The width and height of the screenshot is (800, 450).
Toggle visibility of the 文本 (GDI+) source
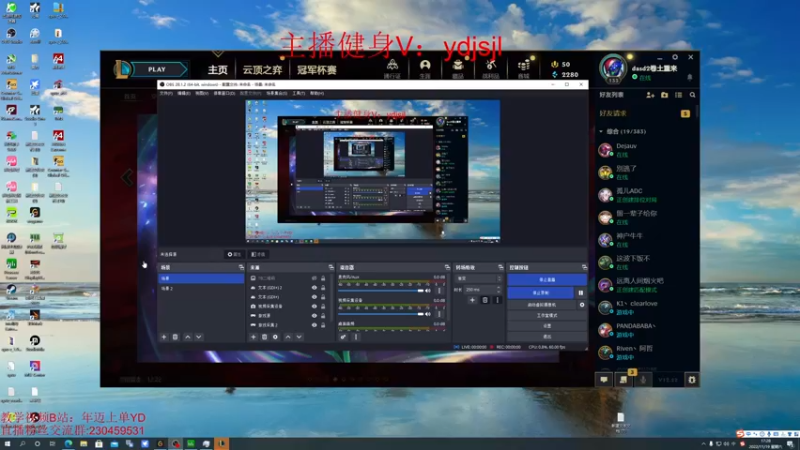tap(314, 297)
